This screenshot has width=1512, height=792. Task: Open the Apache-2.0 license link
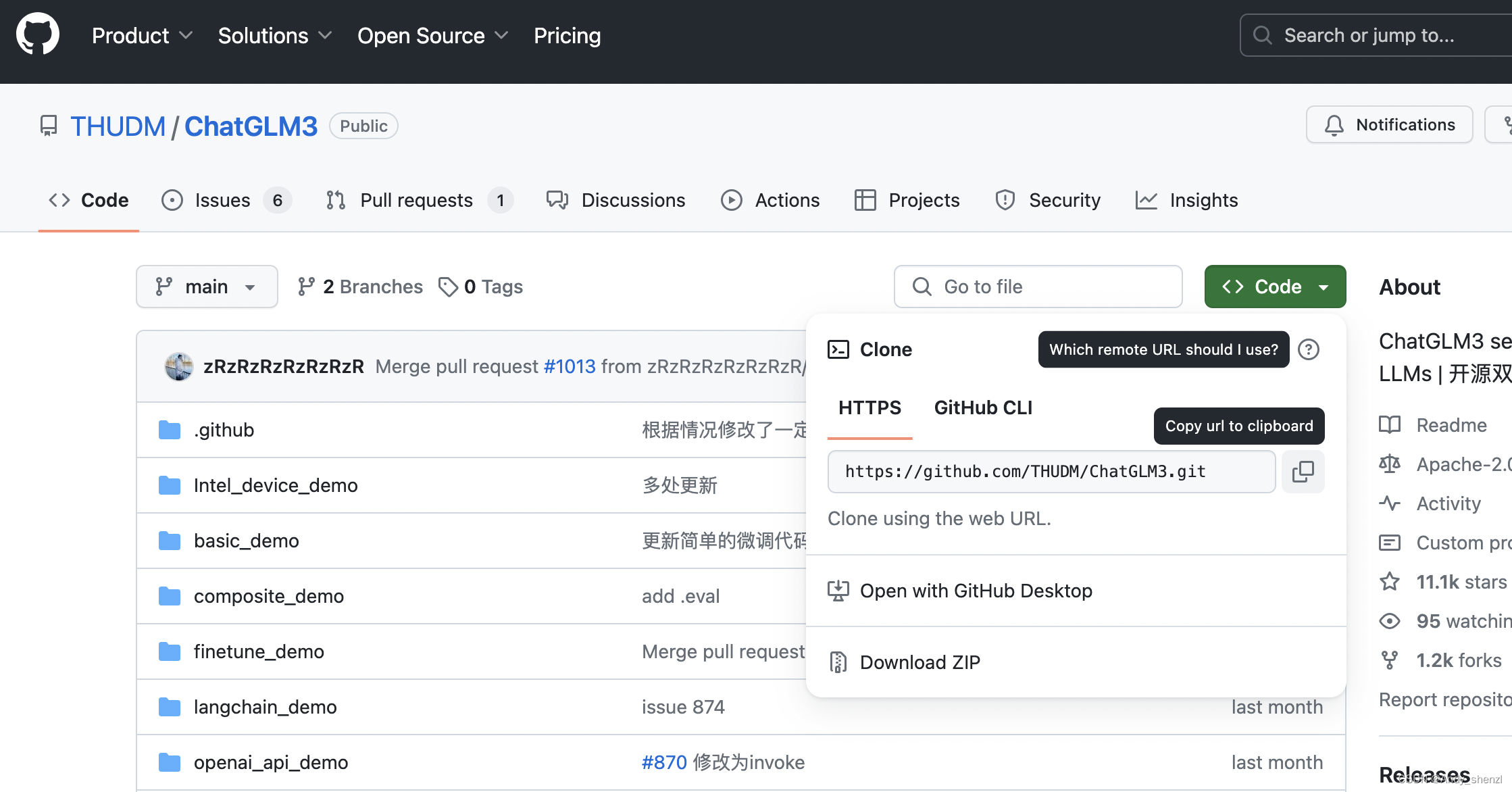[1445, 464]
